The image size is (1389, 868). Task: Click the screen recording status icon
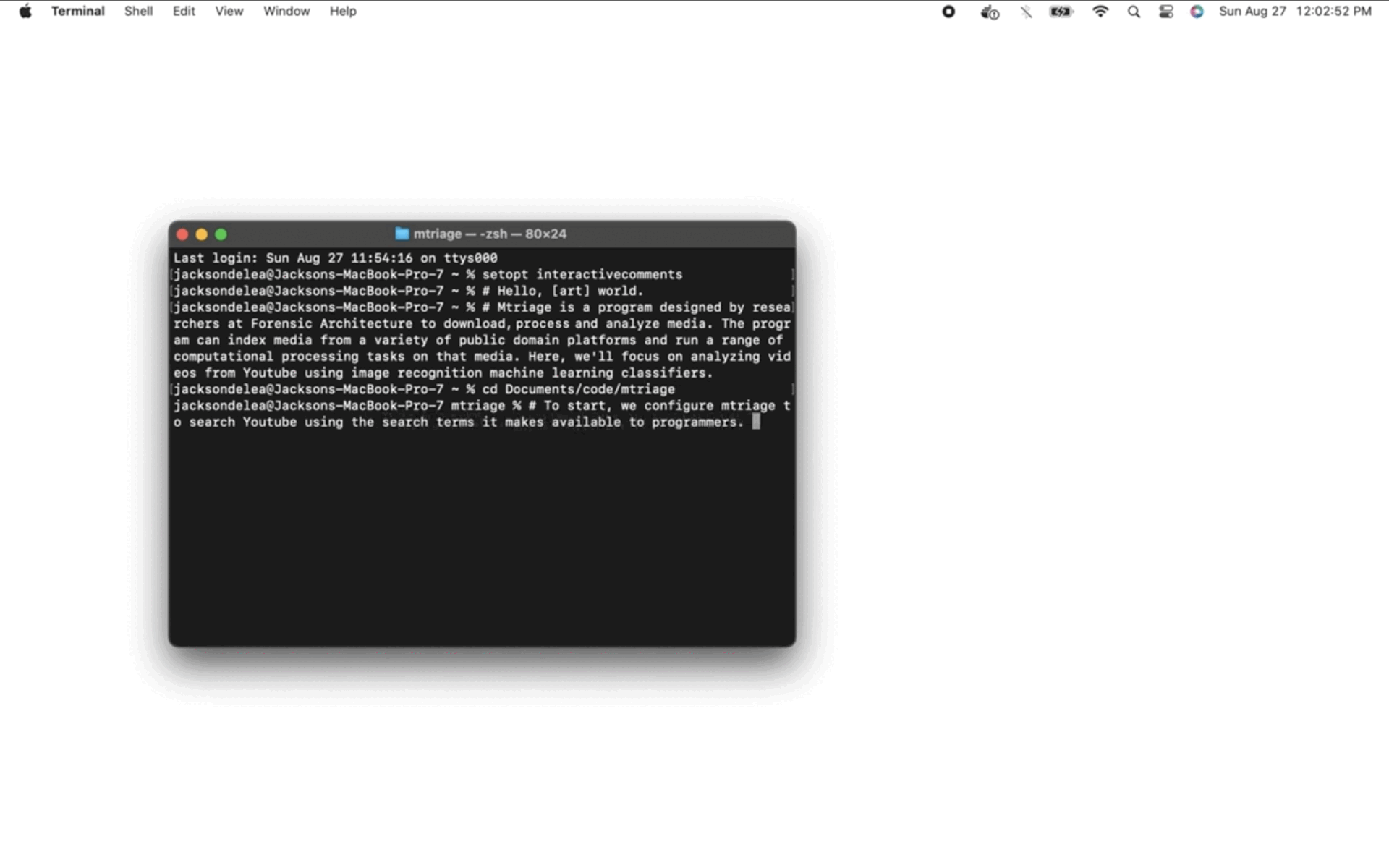coord(948,12)
